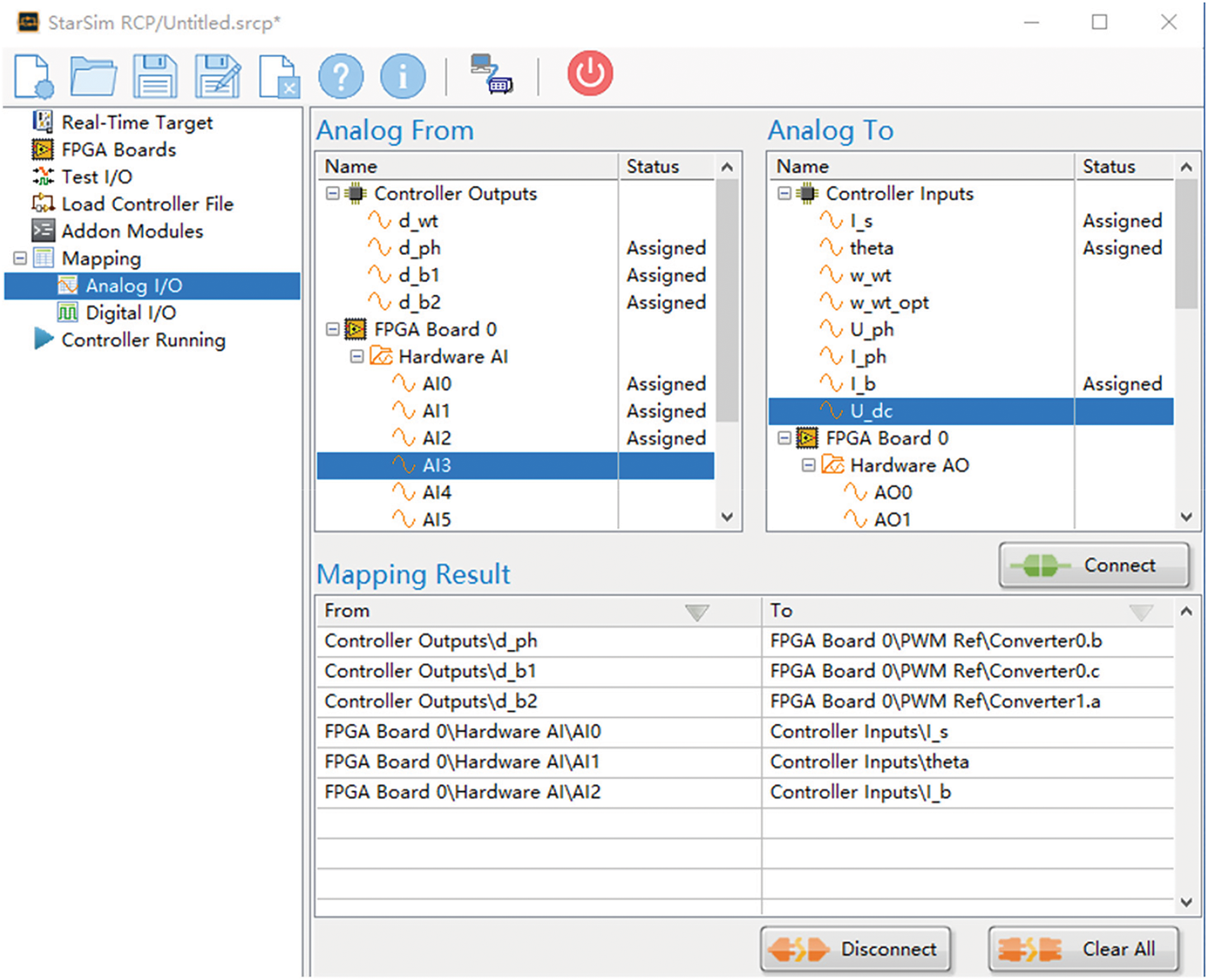Close the file using the document X icon
The image size is (1208, 980).
(x=278, y=76)
